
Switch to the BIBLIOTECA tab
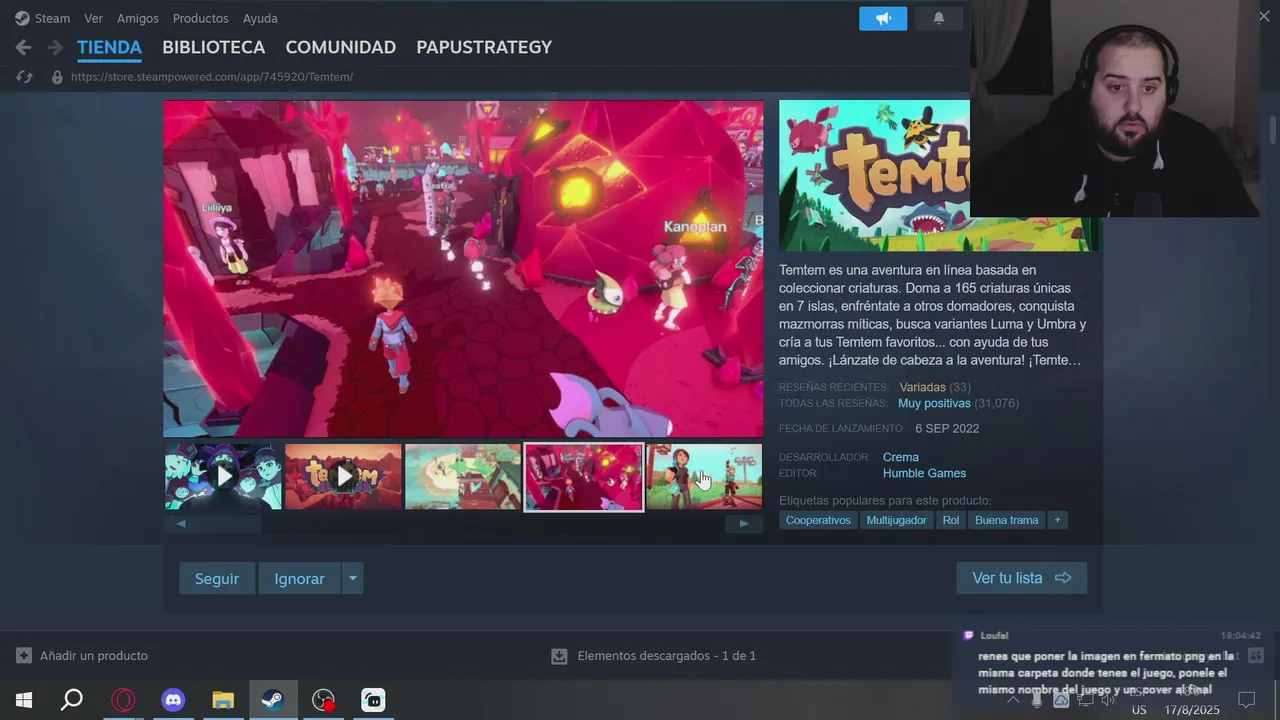(x=213, y=47)
